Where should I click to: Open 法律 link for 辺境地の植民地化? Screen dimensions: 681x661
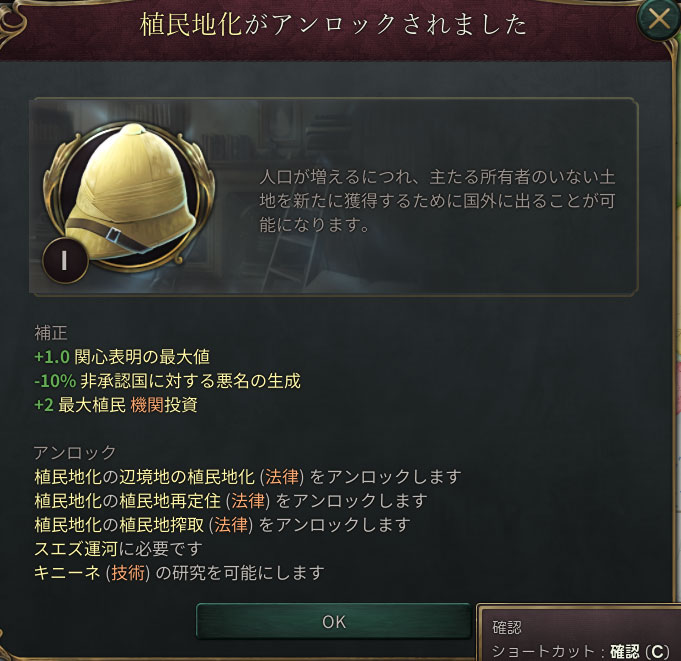(282, 476)
